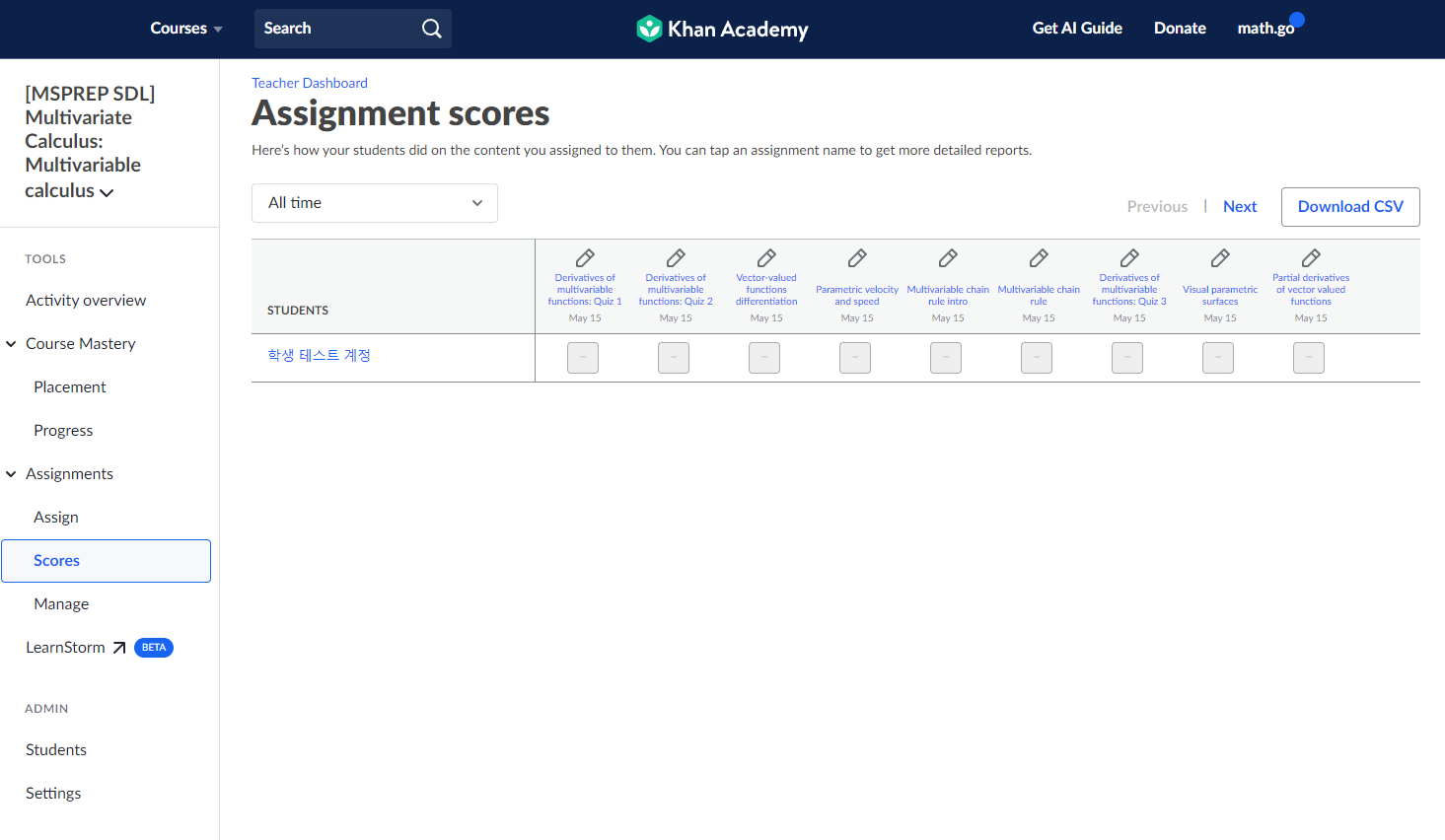
Task: Open Derivatives of multivariable functions: Quiz 1 report
Action: point(585,290)
